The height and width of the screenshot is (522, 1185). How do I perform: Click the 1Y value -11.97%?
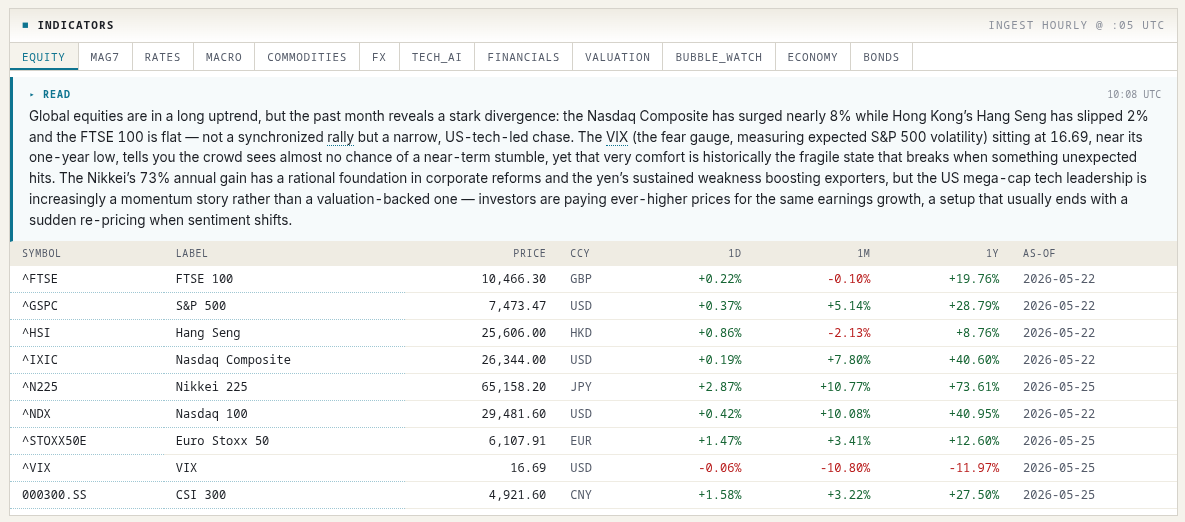coord(974,468)
